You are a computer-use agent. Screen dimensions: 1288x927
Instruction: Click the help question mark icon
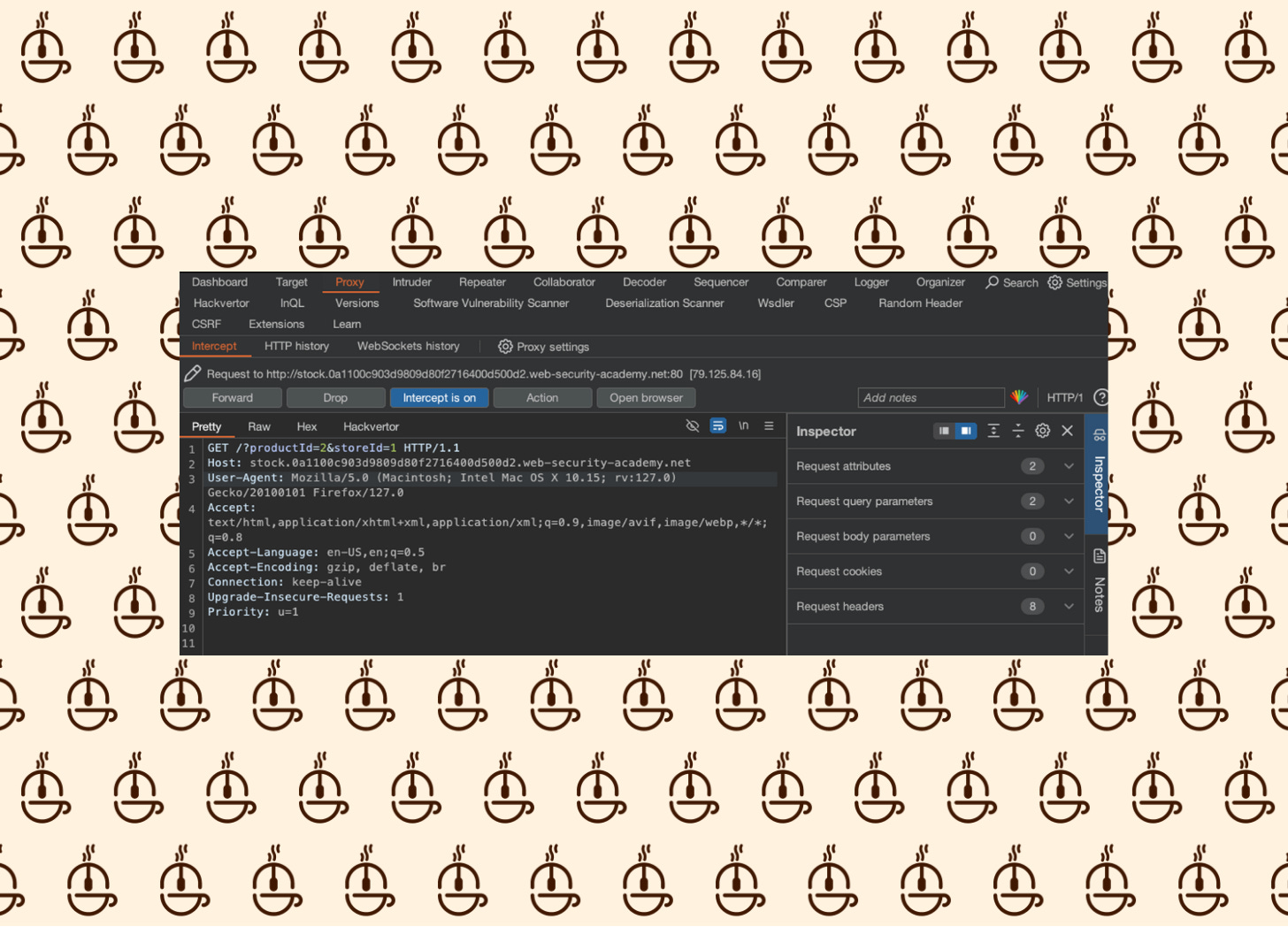tap(1100, 397)
